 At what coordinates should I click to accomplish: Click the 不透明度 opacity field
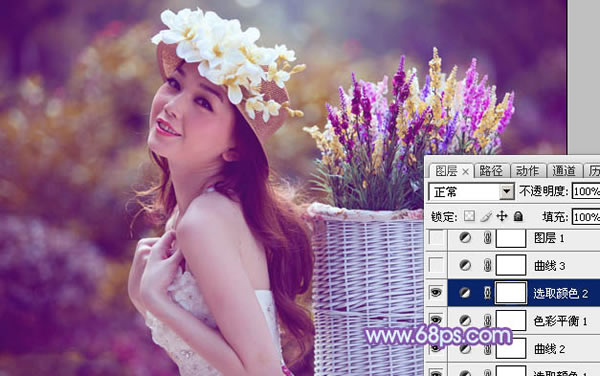(x=586, y=191)
